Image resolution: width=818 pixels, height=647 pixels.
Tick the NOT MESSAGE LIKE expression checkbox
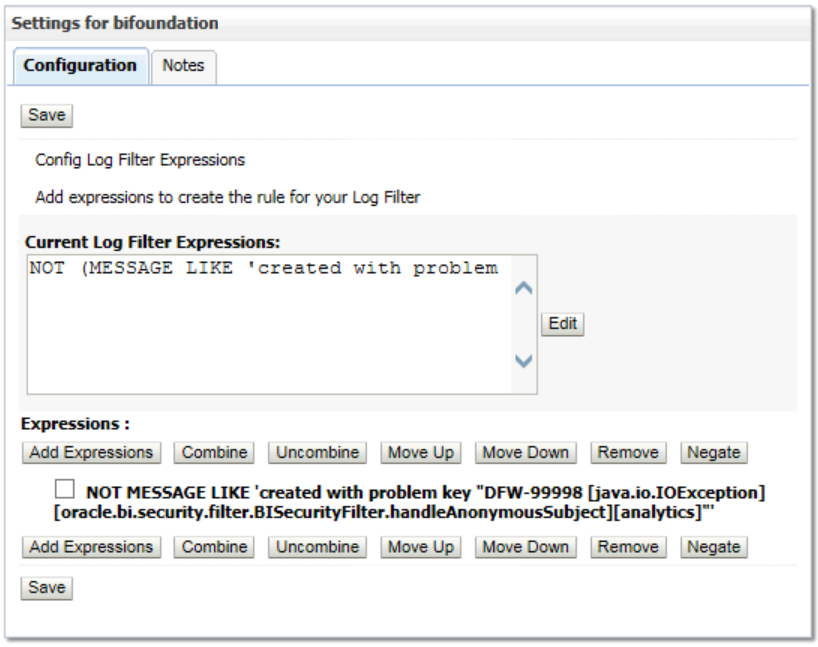coord(65,490)
